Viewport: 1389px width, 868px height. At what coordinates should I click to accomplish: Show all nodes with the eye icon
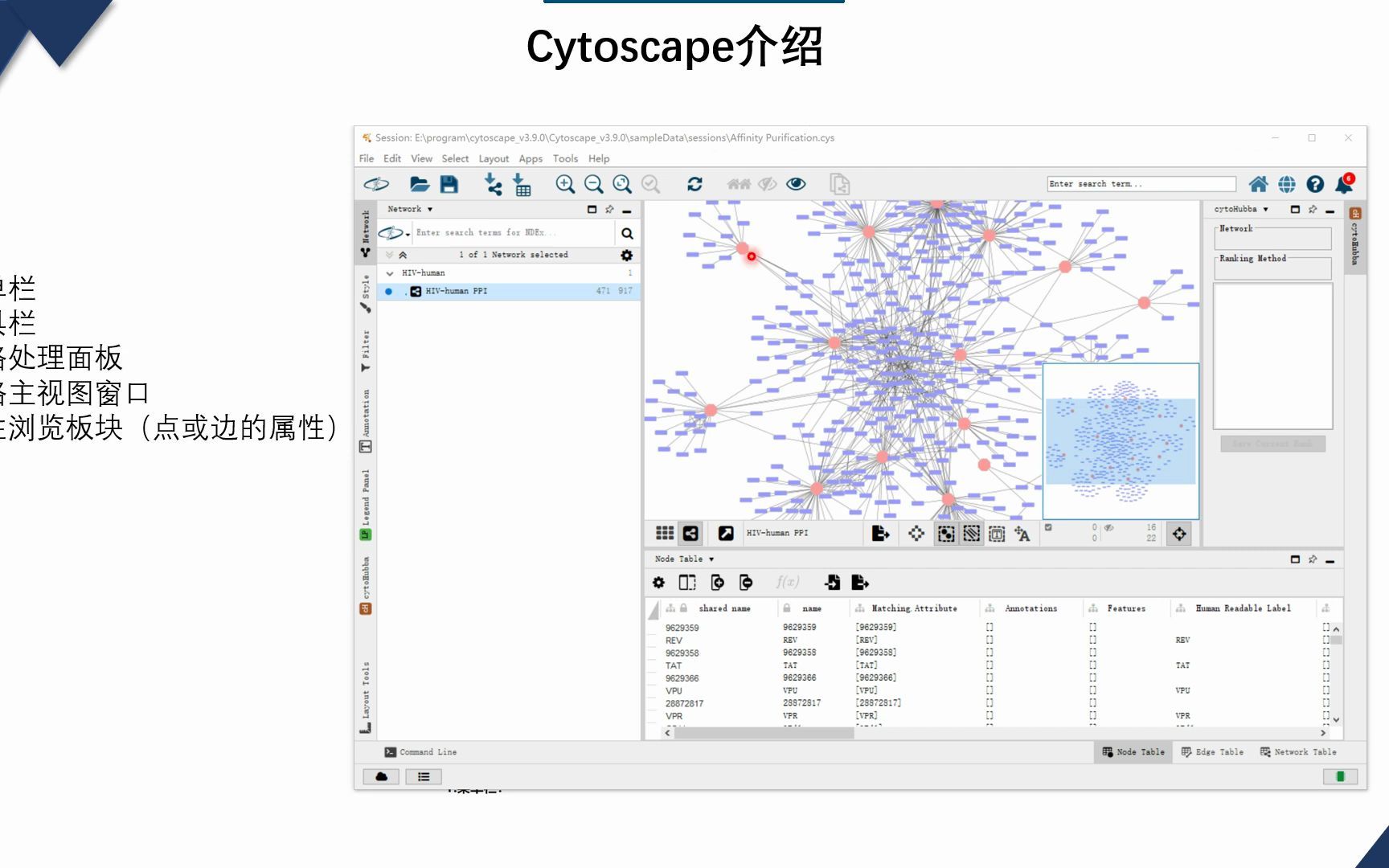point(797,183)
